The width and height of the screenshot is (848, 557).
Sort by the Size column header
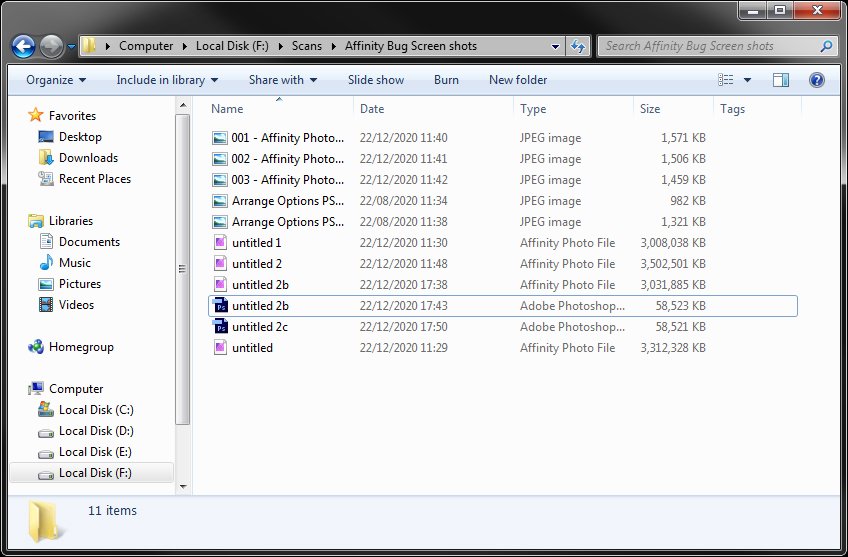pyautogui.click(x=650, y=109)
